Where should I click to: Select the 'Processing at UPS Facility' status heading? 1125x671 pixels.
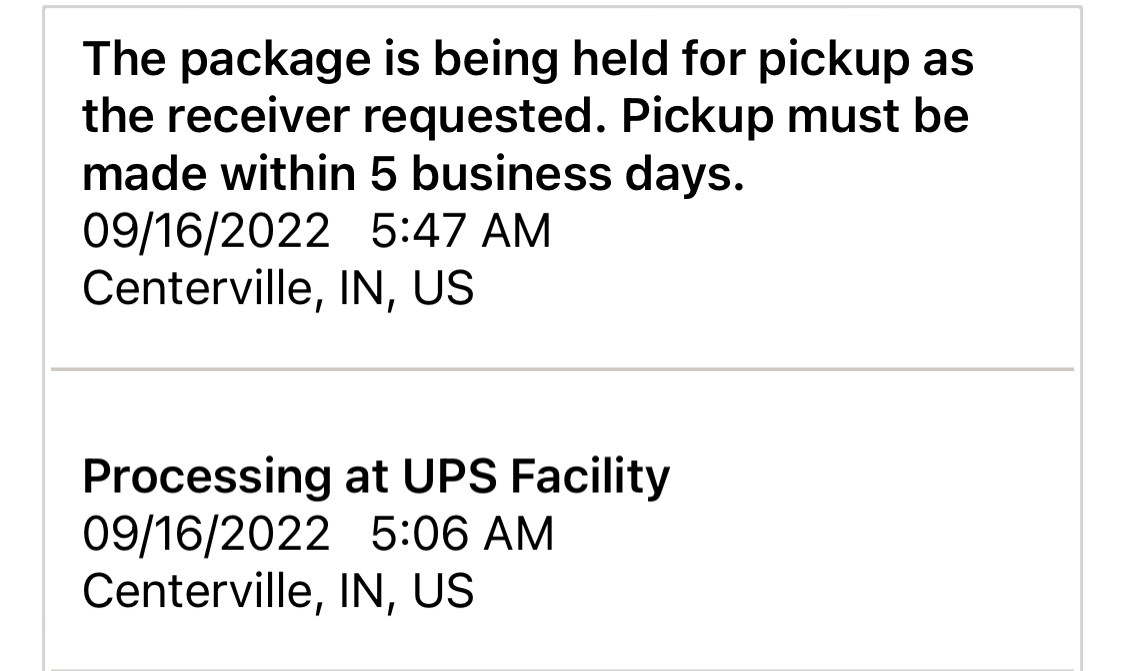(375, 476)
